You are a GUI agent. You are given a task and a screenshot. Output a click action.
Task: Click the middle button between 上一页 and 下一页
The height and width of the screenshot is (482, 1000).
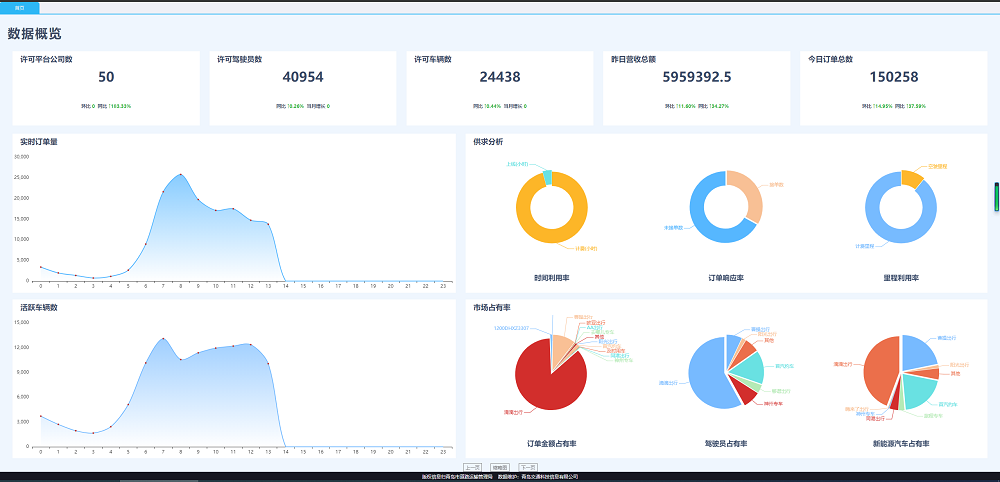coord(500,467)
